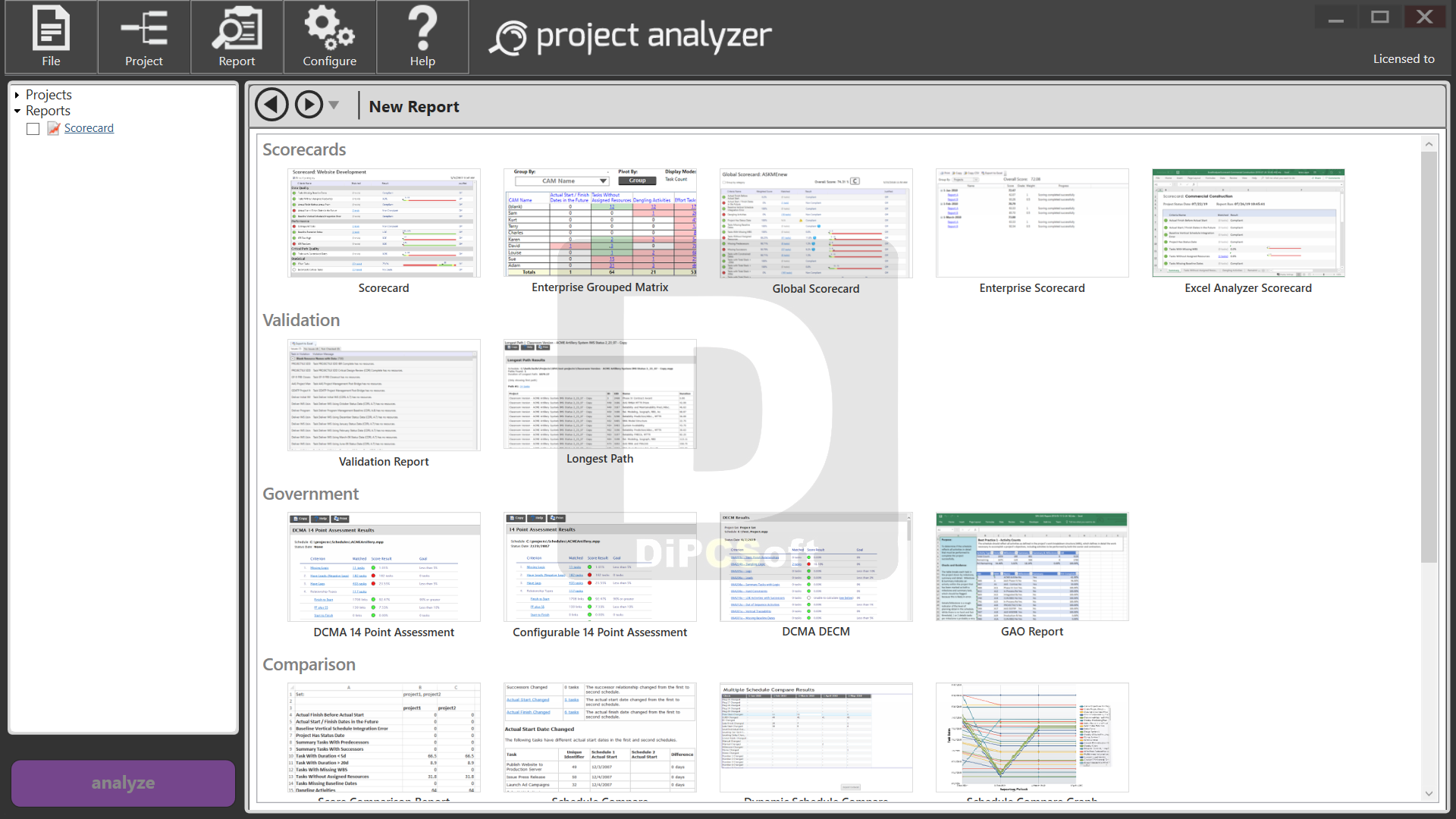Image resolution: width=1456 pixels, height=819 pixels.
Task: Select the Global Scorecard thumbnail
Action: point(816,223)
